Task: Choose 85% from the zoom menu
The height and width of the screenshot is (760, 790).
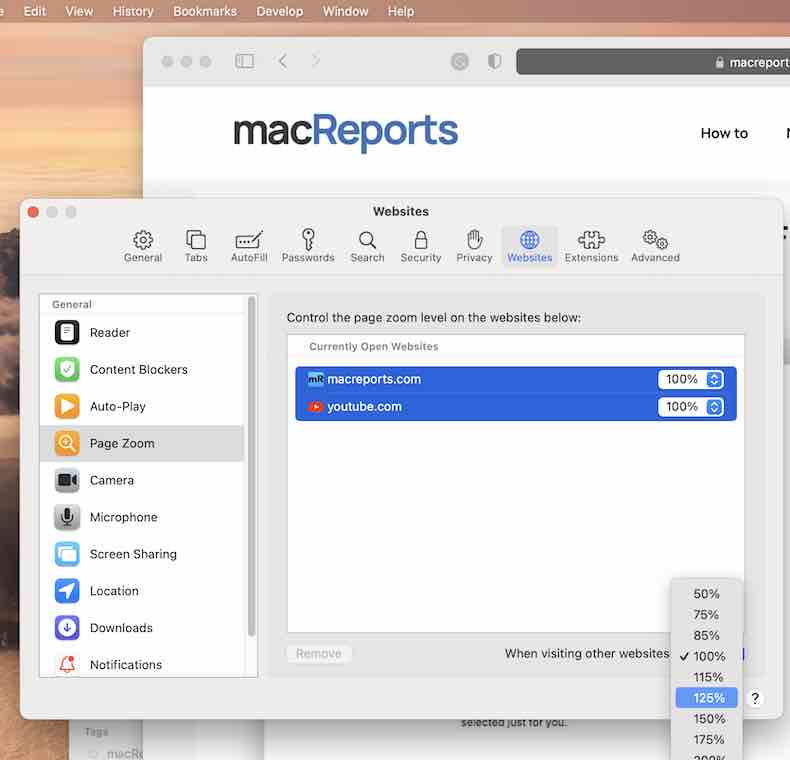Action: pos(706,636)
